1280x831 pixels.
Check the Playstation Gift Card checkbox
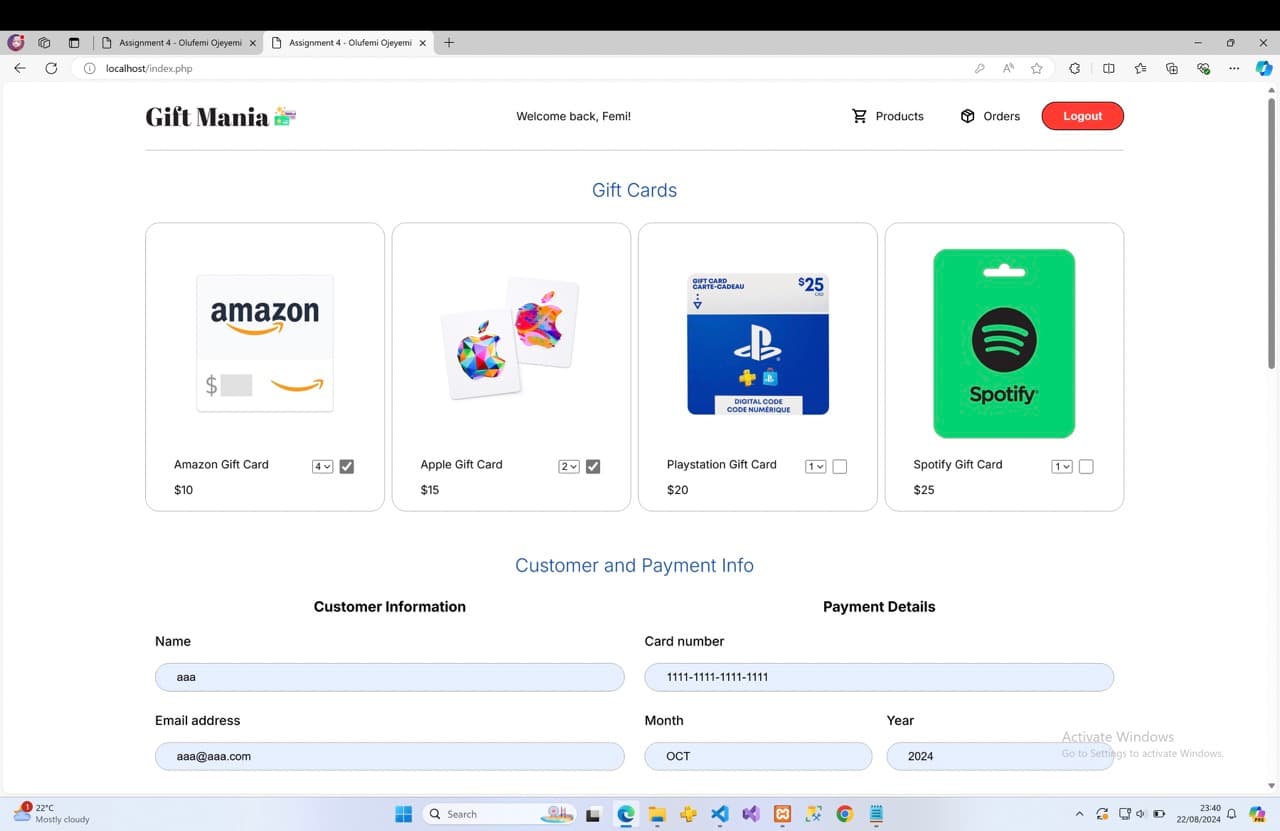[840, 466]
